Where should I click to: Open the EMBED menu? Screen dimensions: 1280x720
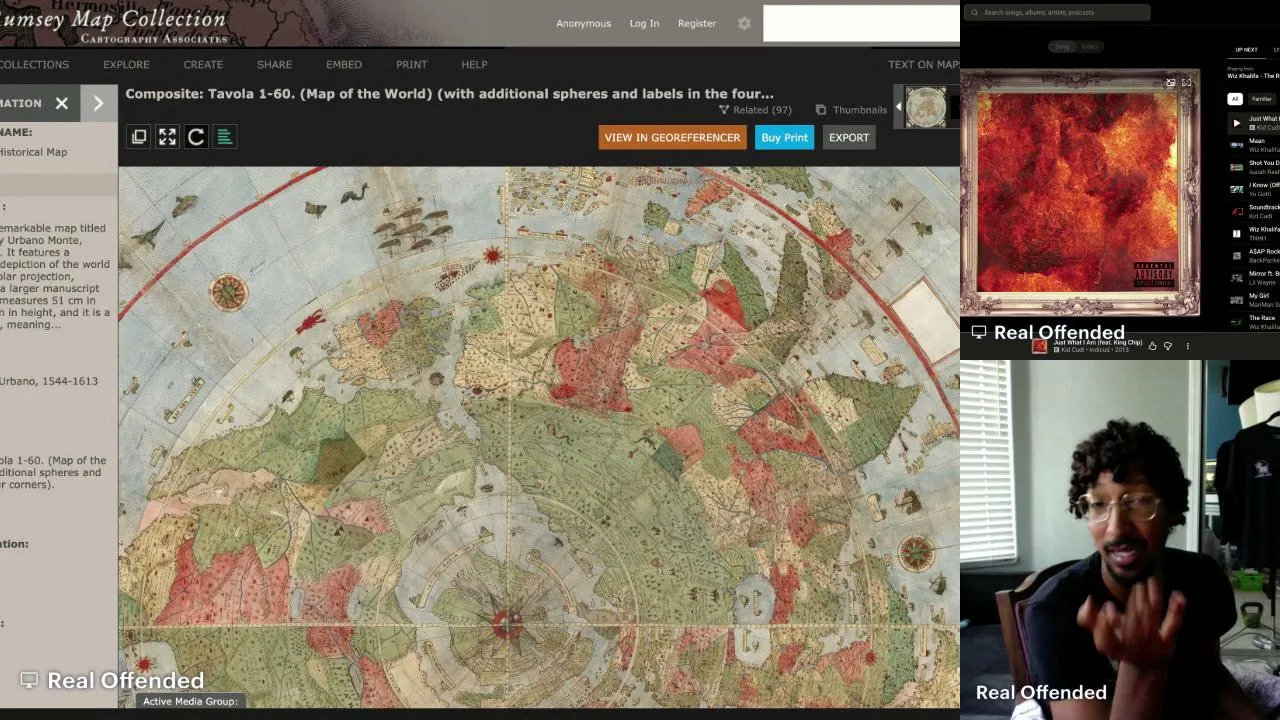tap(344, 65)
